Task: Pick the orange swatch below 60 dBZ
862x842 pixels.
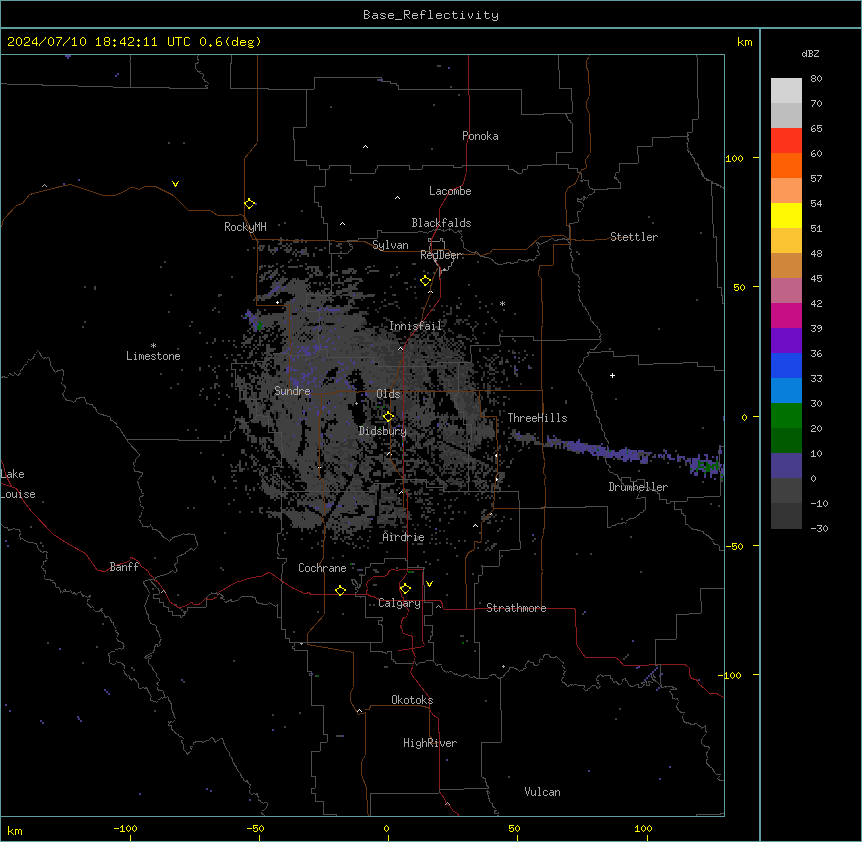Action: pos(786,165)
